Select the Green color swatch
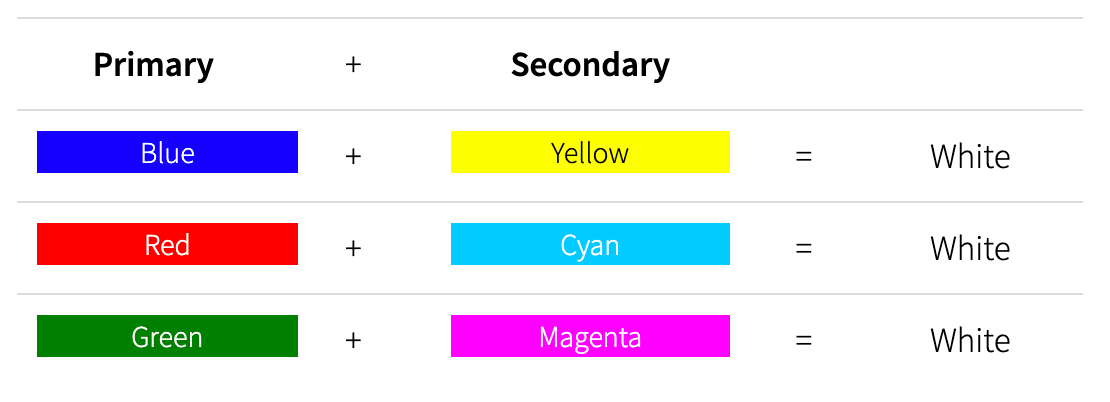The image size is (1110, 402). pyautogui.click(x=167, y=336)
